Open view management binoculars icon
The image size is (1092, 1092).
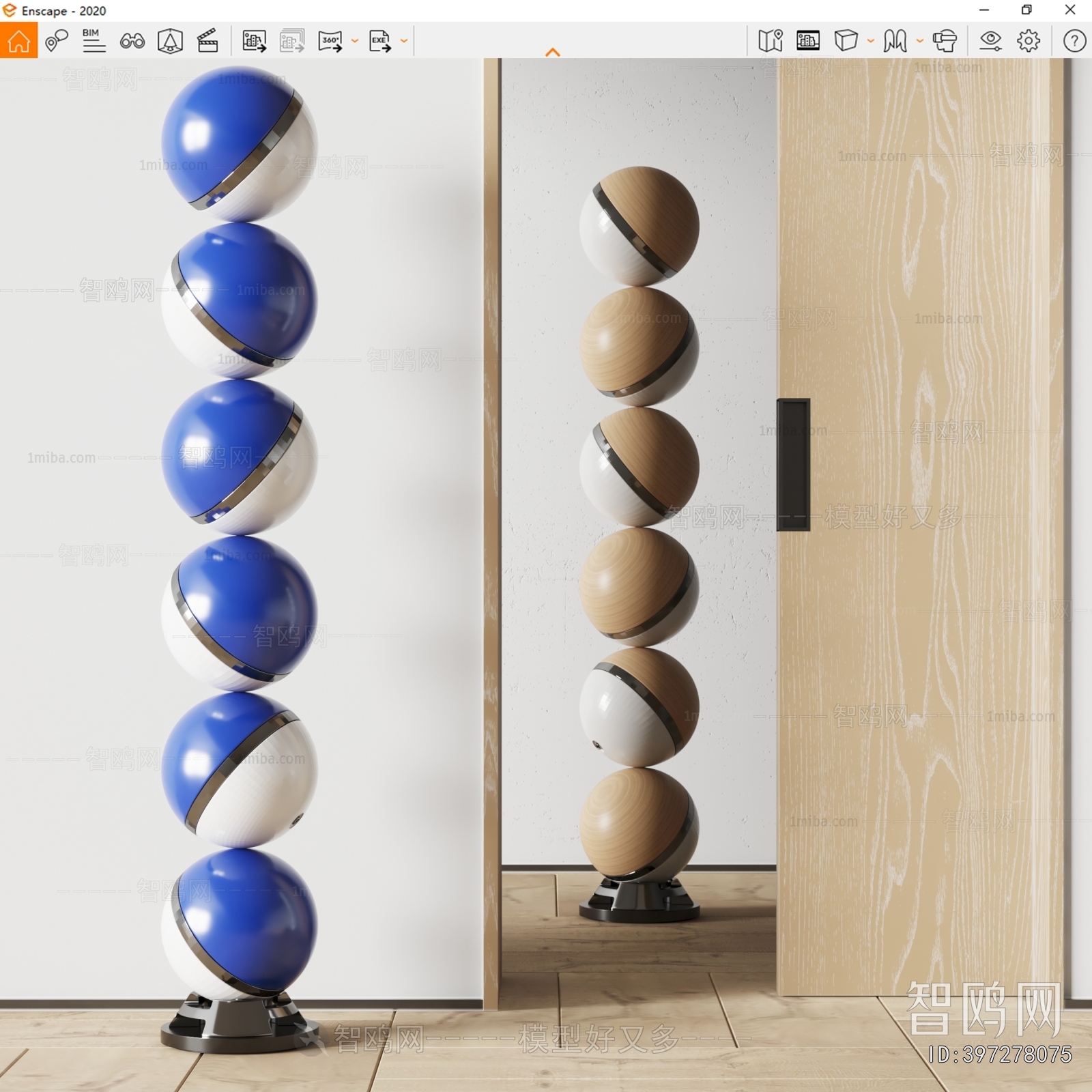132,41
